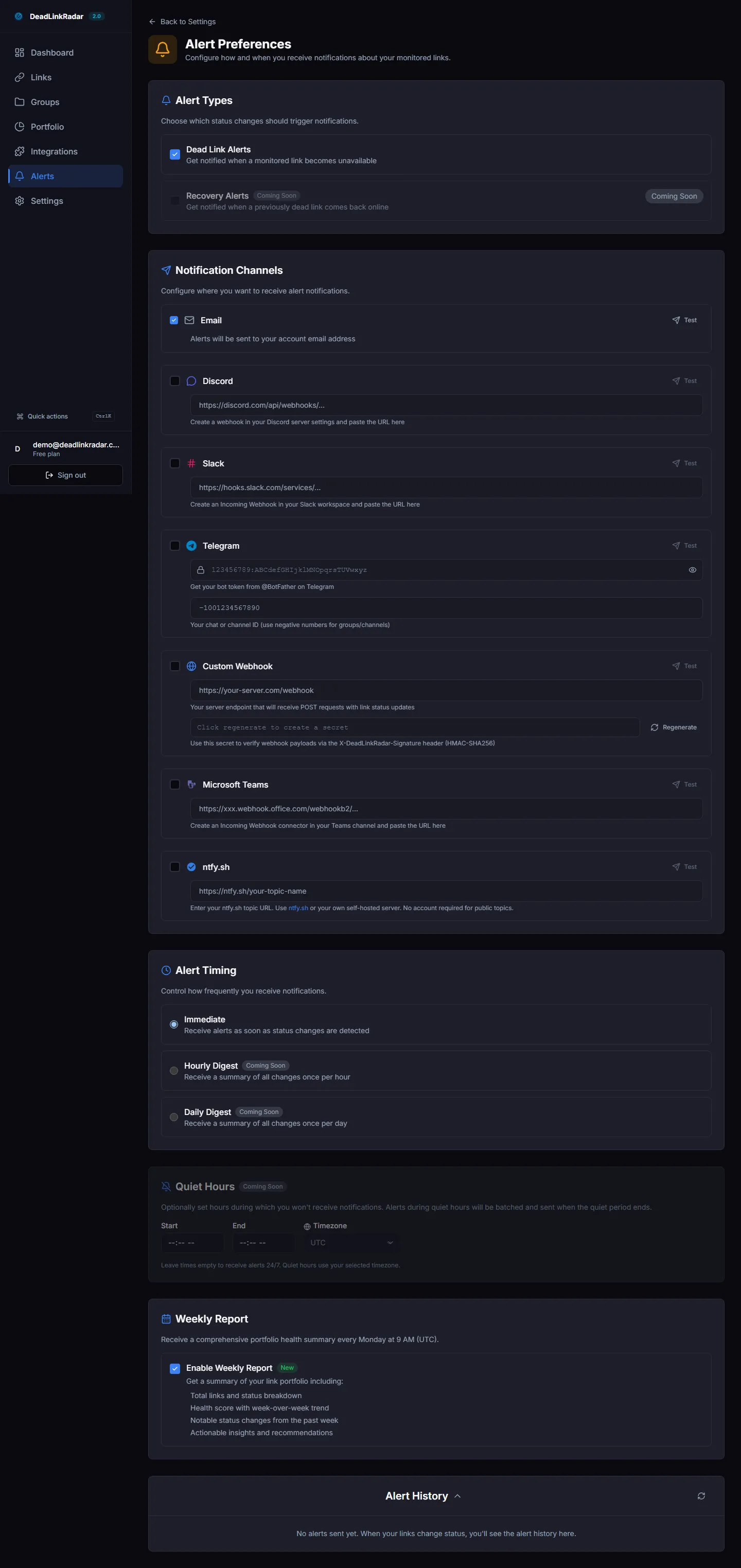Click the refresh icon in Alert History

[701, 1495]
